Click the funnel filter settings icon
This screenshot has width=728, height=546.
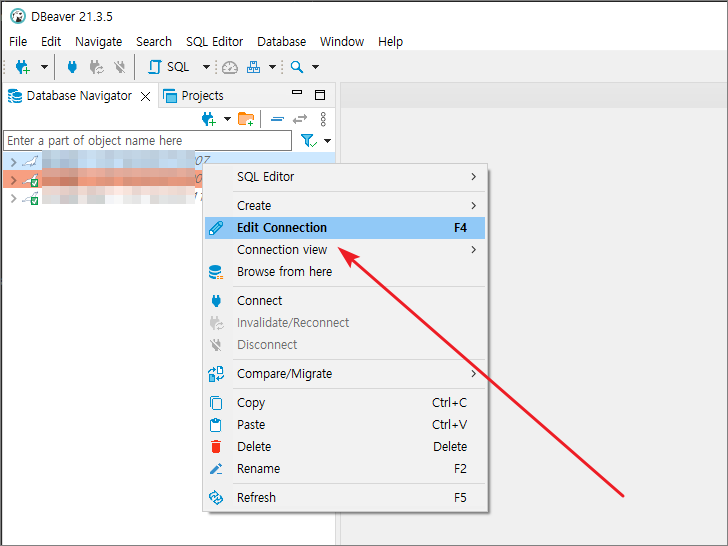[308, 141]
